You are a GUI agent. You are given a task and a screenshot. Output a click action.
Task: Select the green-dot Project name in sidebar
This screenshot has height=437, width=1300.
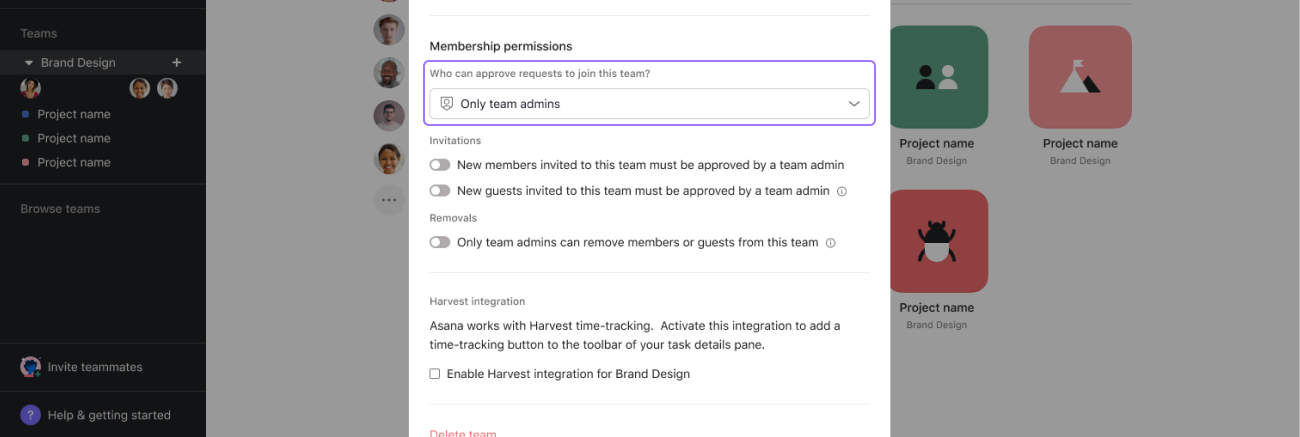pos(74,138)
